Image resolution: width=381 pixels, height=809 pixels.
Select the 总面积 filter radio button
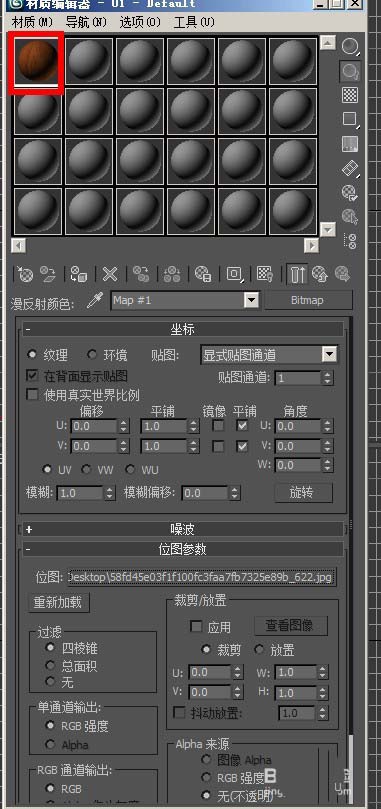coord(50,665)
